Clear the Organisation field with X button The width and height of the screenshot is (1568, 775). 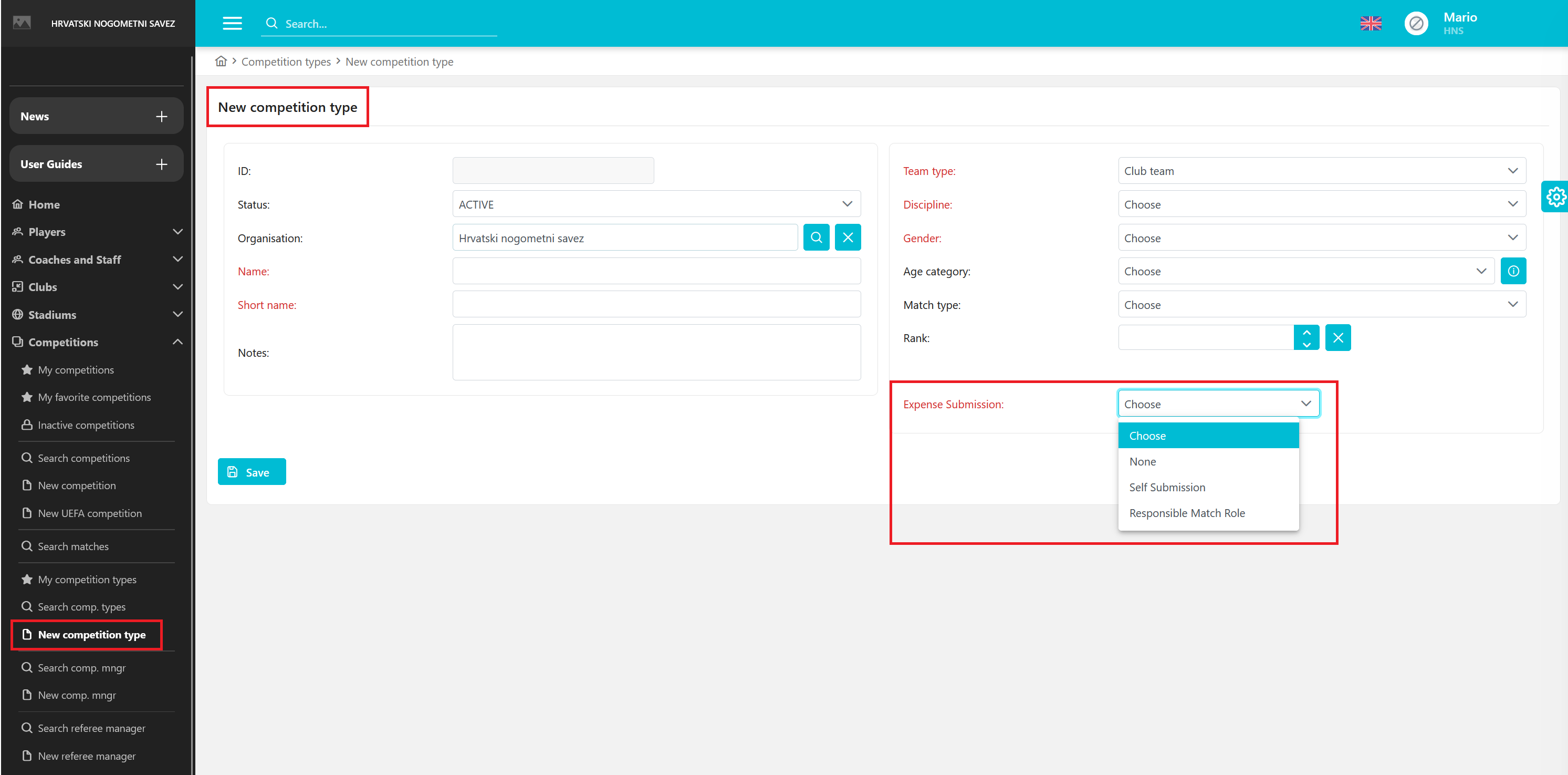[x=848, y=237]
